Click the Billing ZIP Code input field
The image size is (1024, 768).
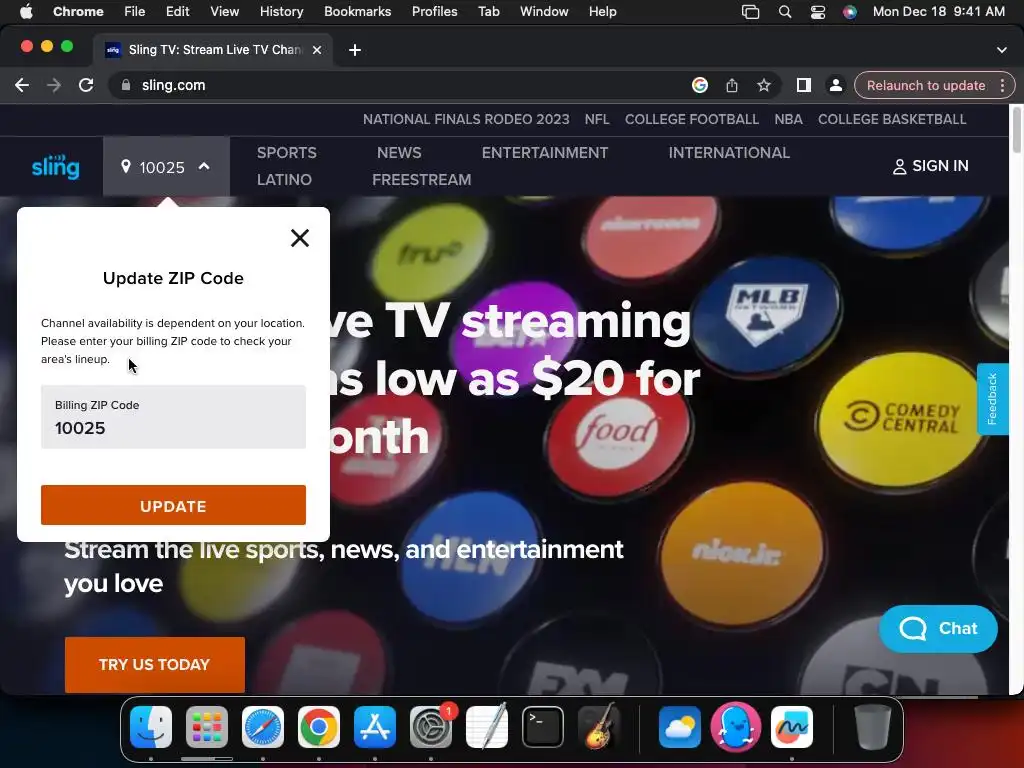(x=173, y=417)
